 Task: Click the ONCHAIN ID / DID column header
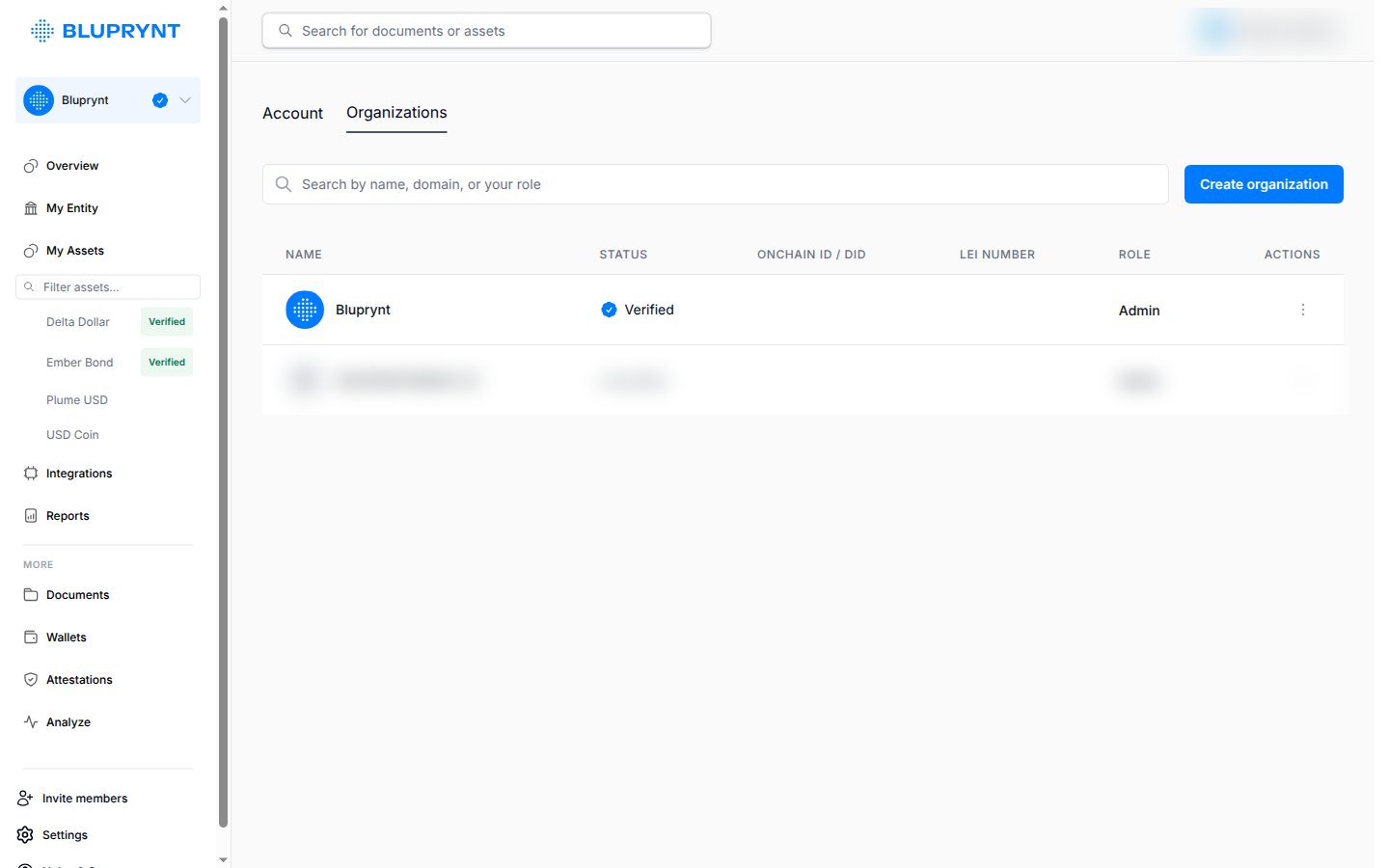[811, 255]
